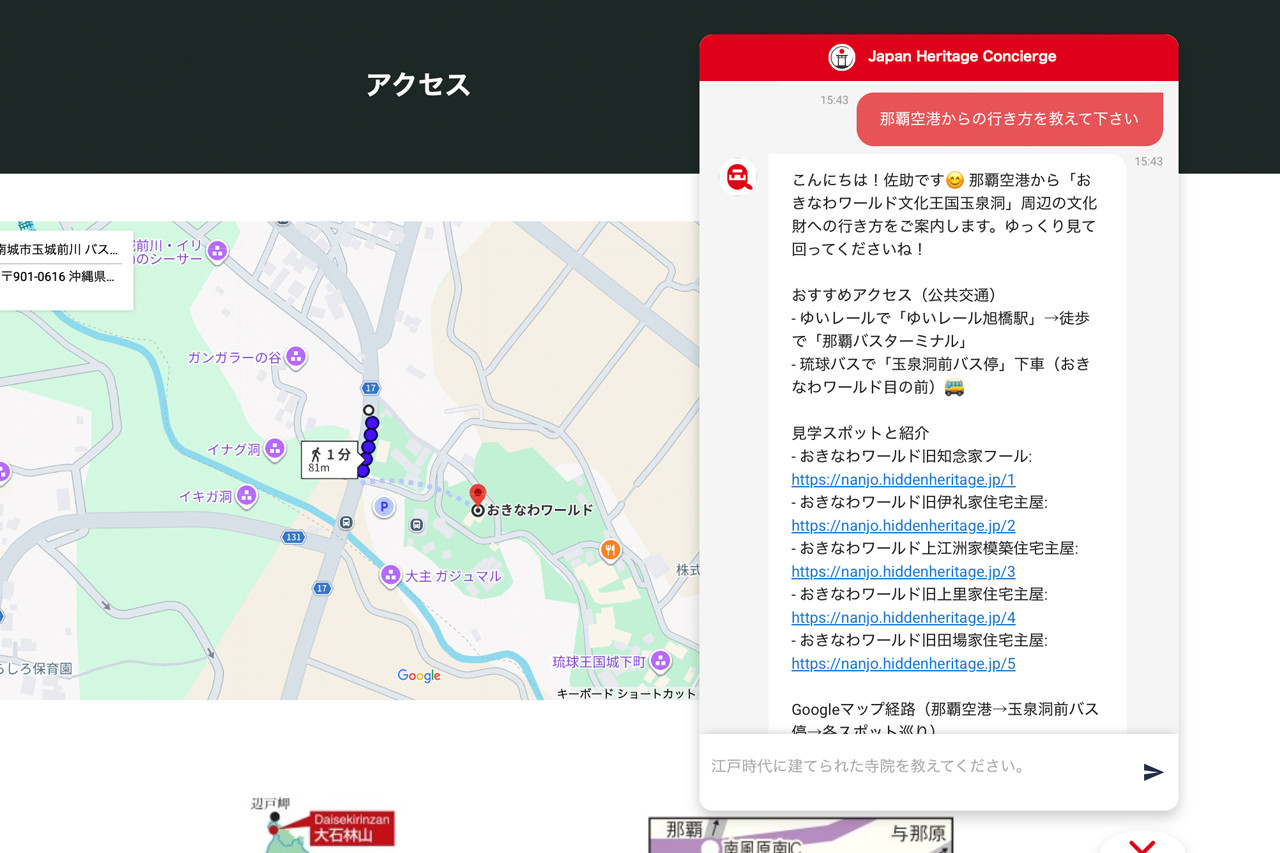The image size is (1280, 853).
Task: Select the orange restaurant marker on map
Action: (x=609, y=550)
